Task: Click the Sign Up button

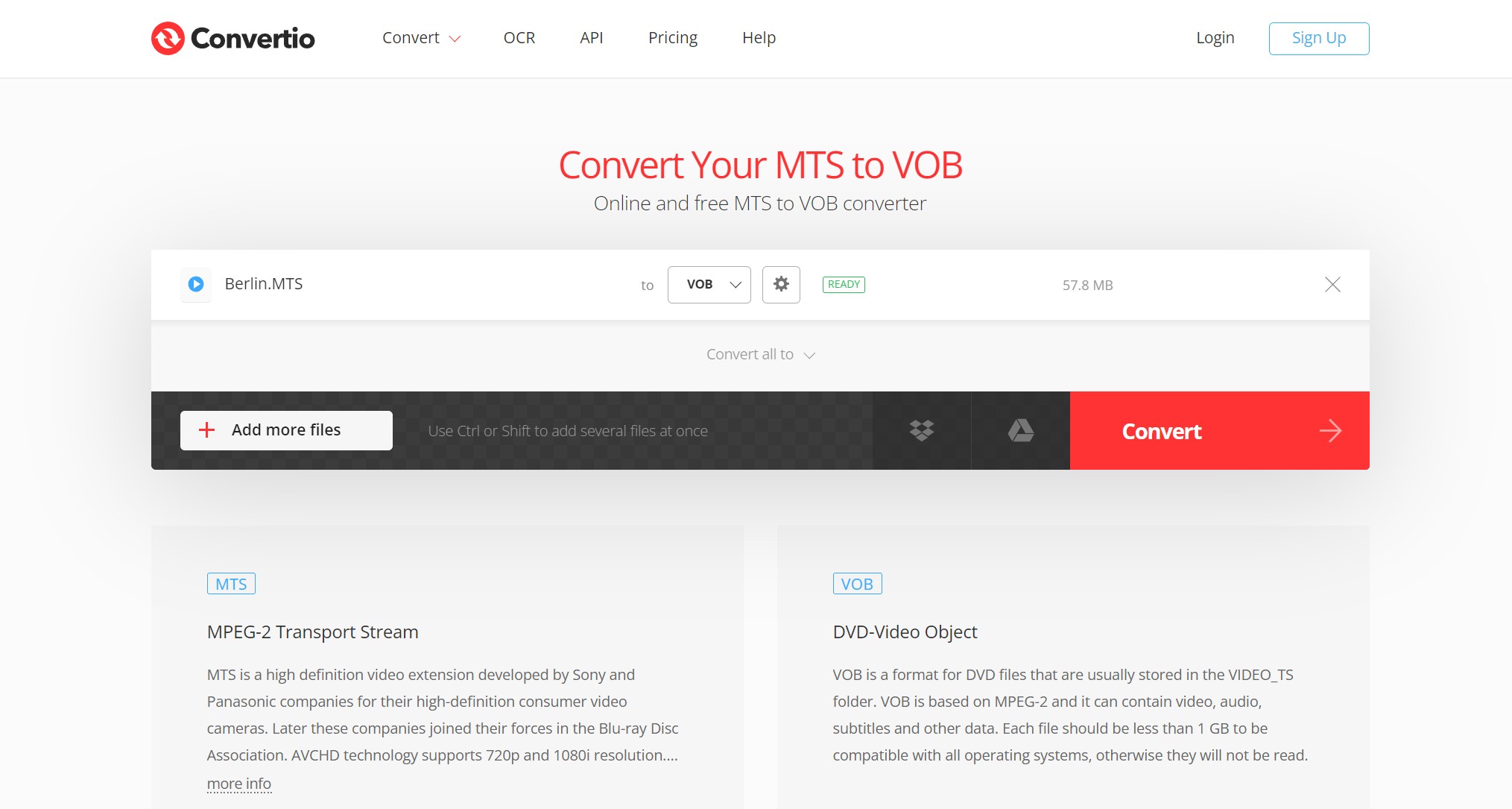Action: 1319,37
